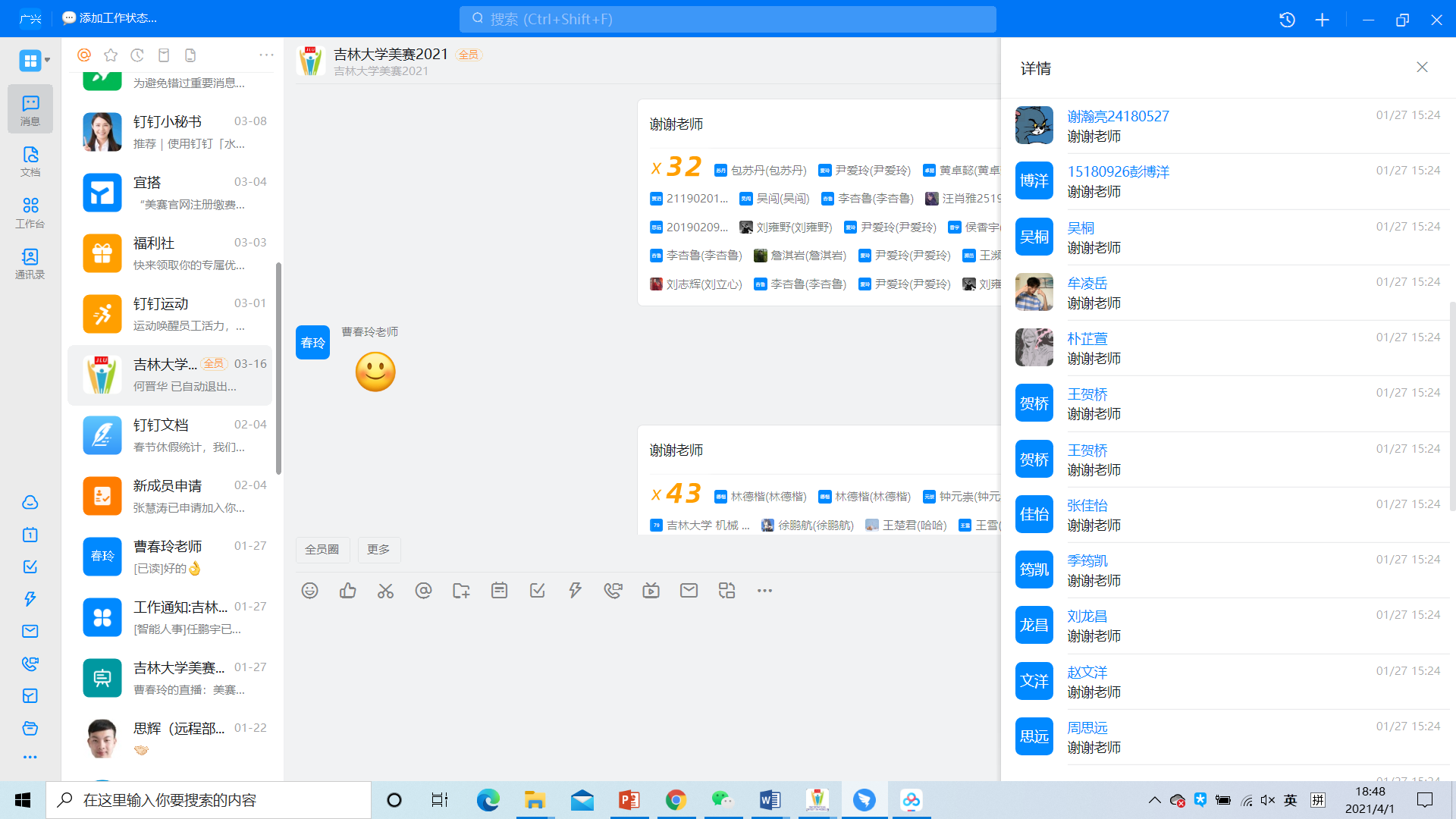Open the more options ellipsis in chat toolbar

[x=764, y=591]
